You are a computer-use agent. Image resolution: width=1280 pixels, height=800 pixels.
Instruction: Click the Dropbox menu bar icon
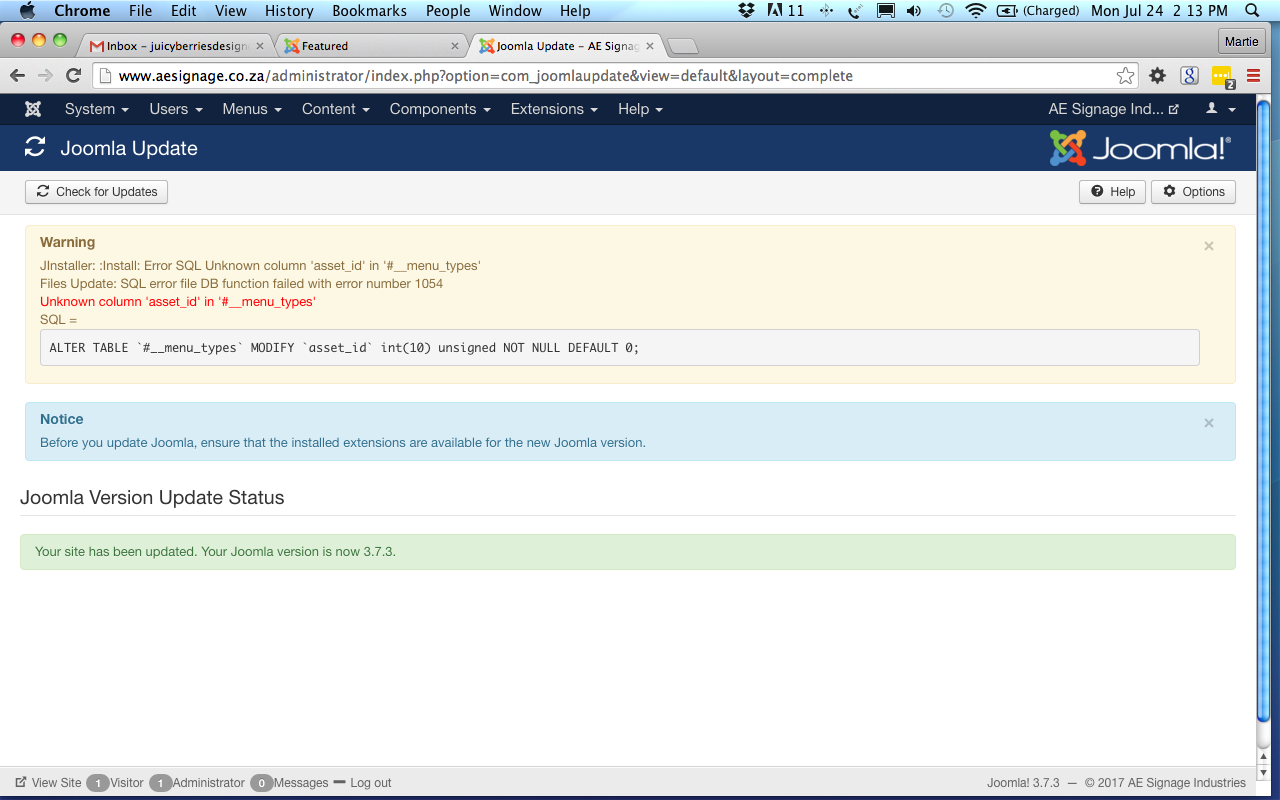(x=747, y=11)
